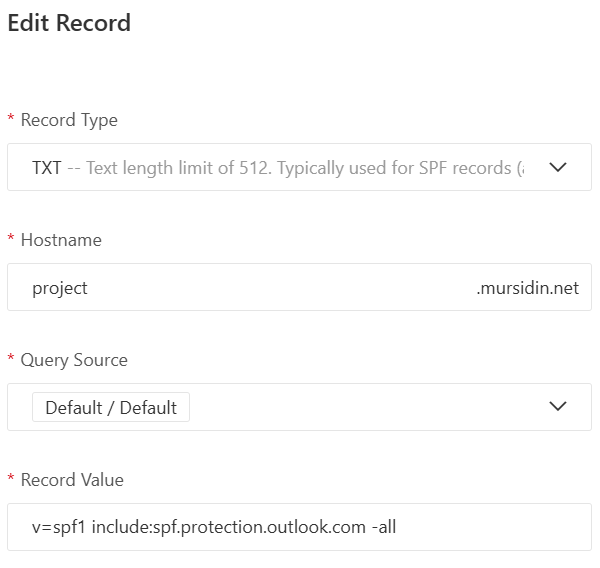Click the "Query Source" field label
The image size is (600, 568).
[74, 360]
